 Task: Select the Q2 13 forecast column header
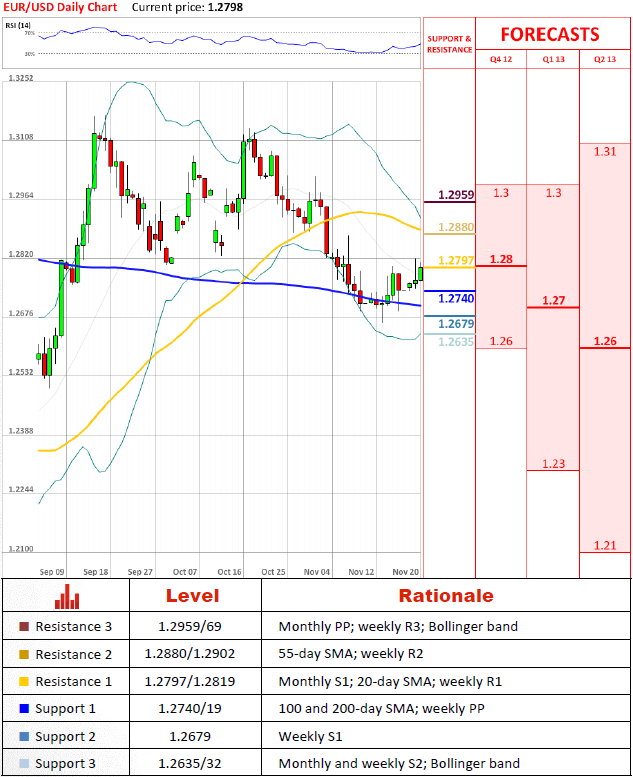point(605,59)
